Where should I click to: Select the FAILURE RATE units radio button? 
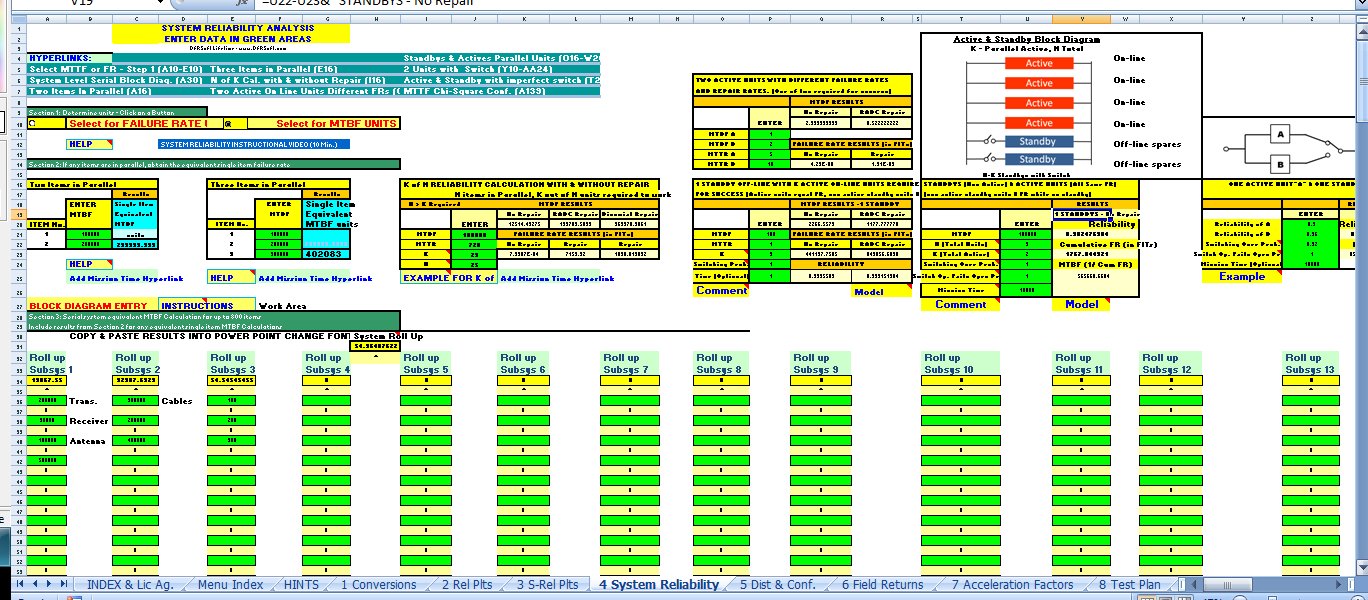point(32,124)
